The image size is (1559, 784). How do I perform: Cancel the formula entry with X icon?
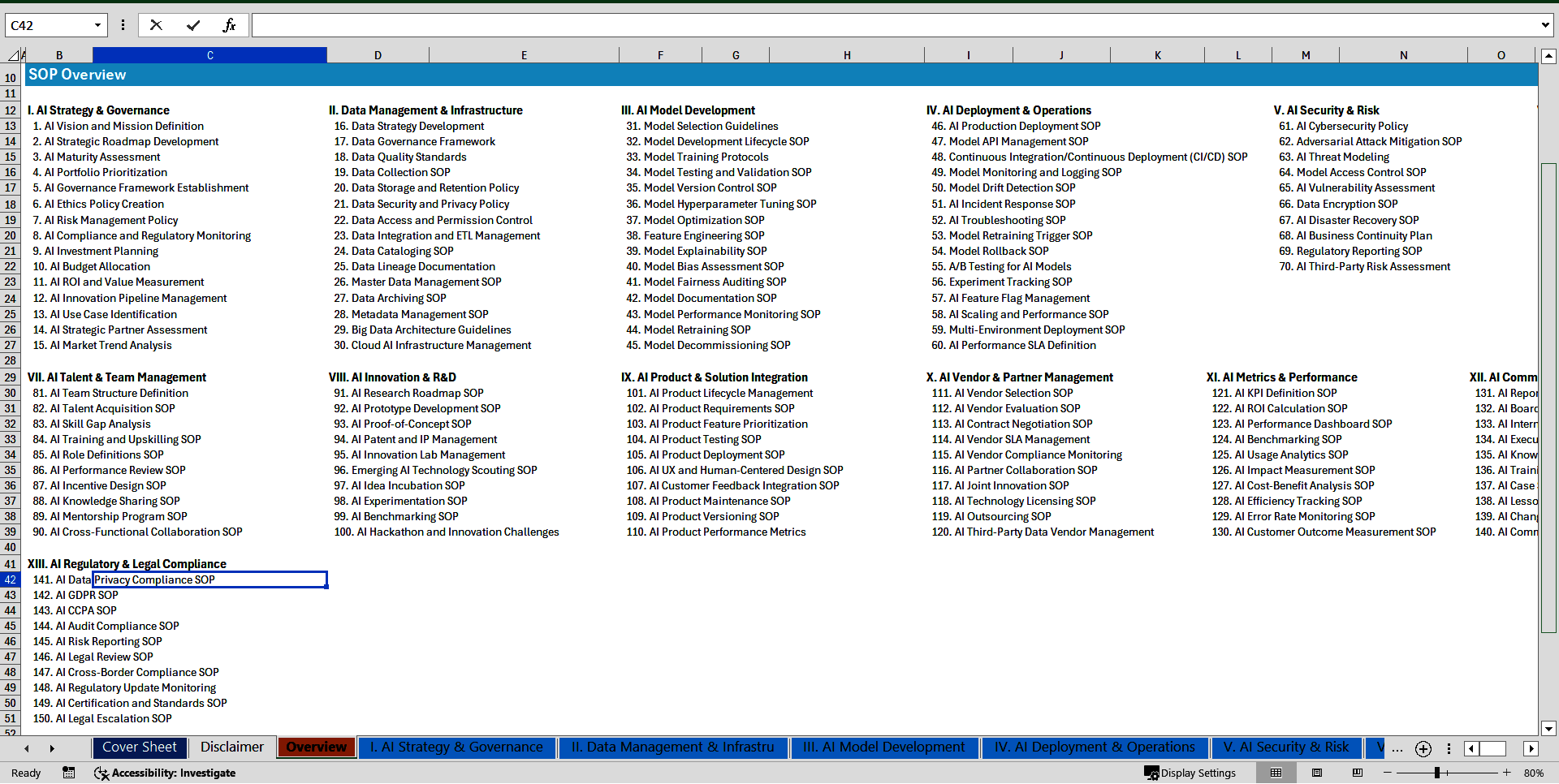tap(156, 25)
